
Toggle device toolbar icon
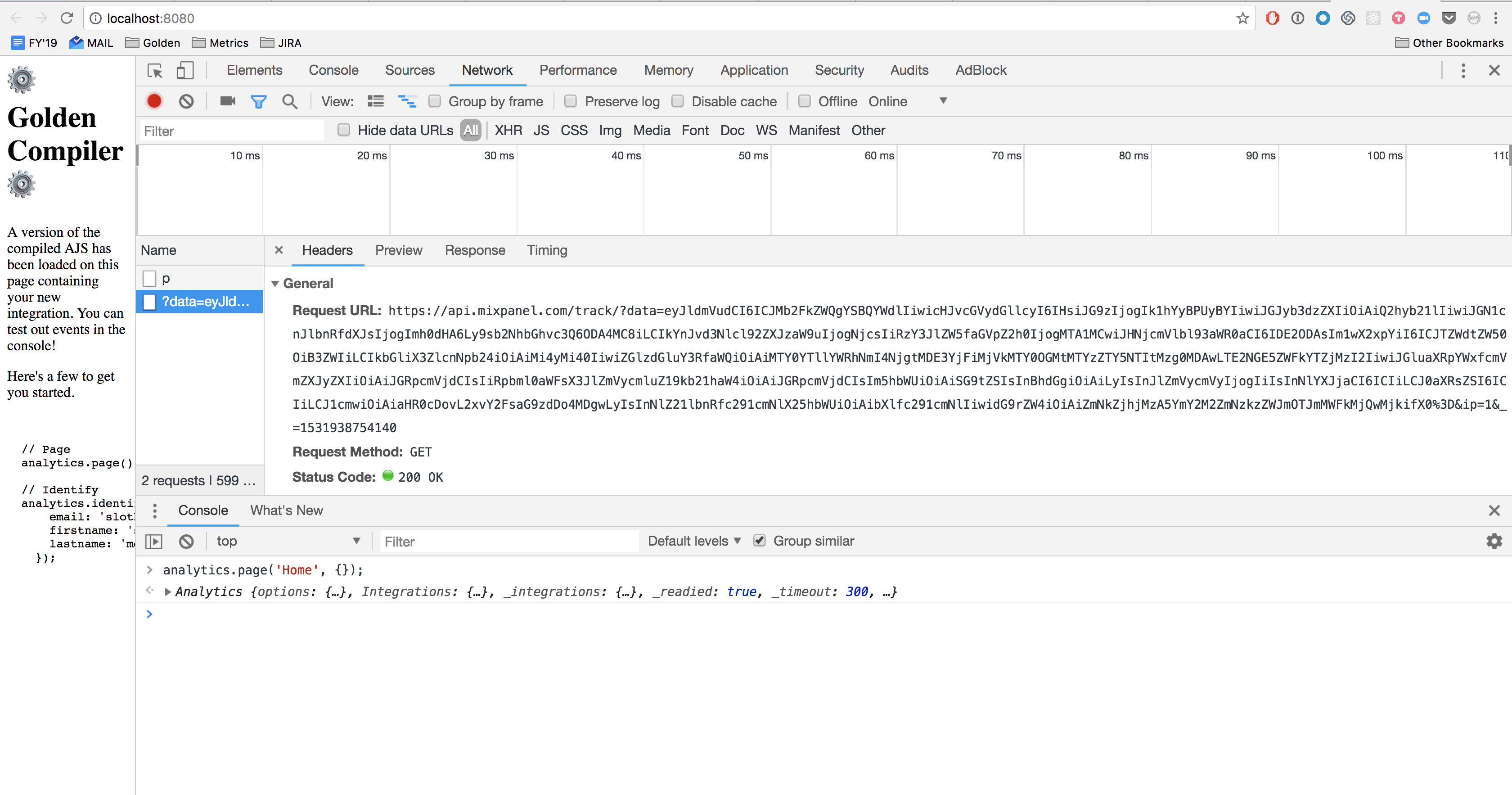[x=185, y=71]
